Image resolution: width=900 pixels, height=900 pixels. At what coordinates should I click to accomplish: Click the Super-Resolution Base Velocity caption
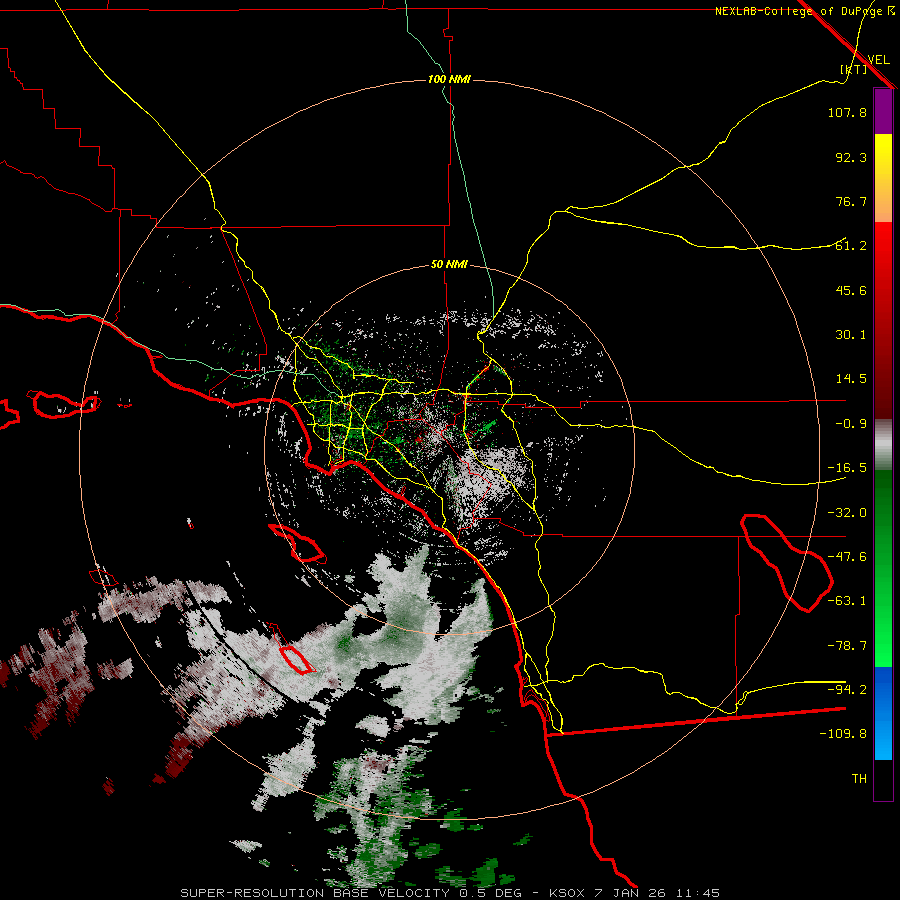click(449, 893)
